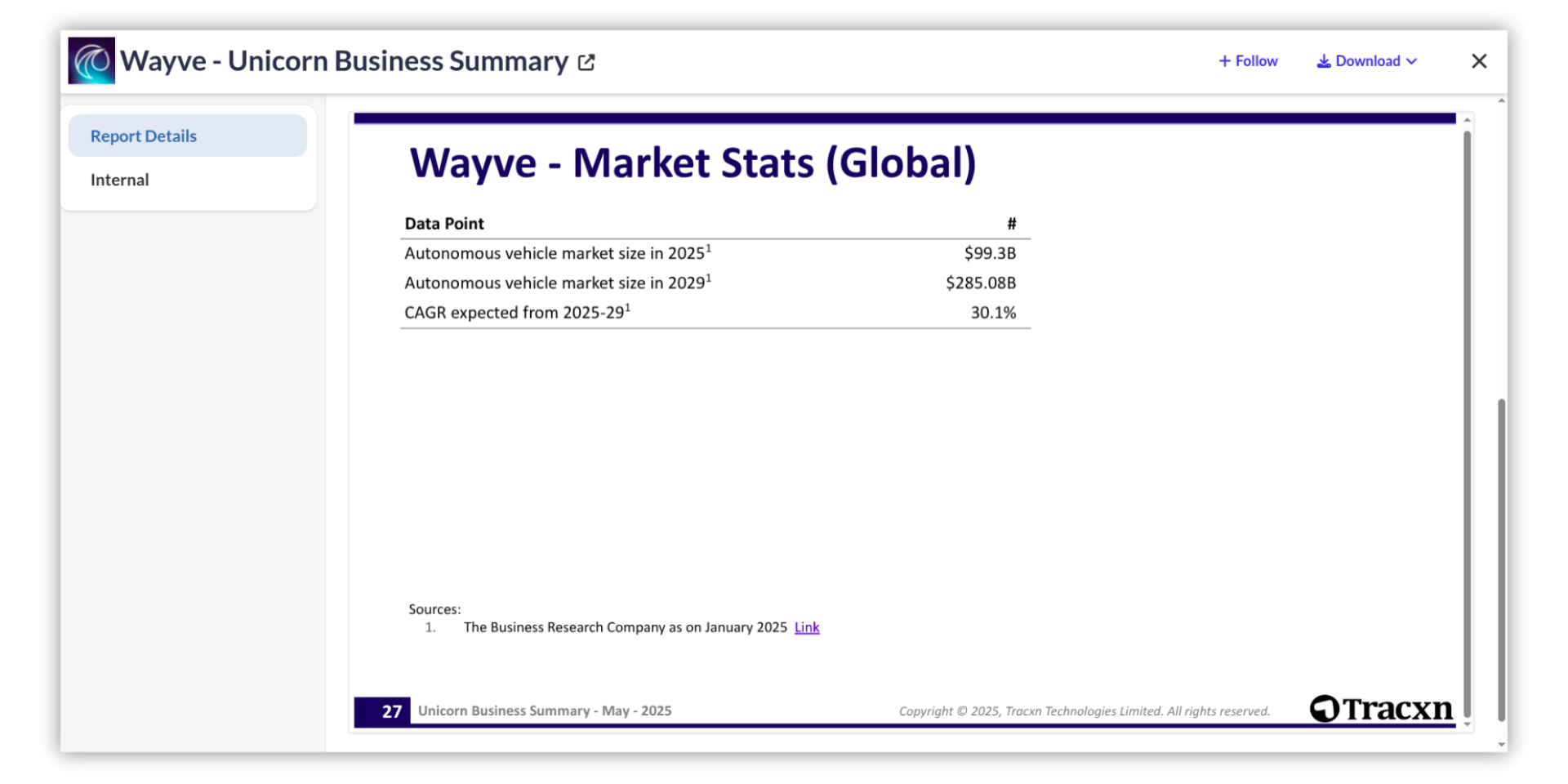Expand the chevron next to Download
The image size is (1568, 784).
click(1412, 61)
